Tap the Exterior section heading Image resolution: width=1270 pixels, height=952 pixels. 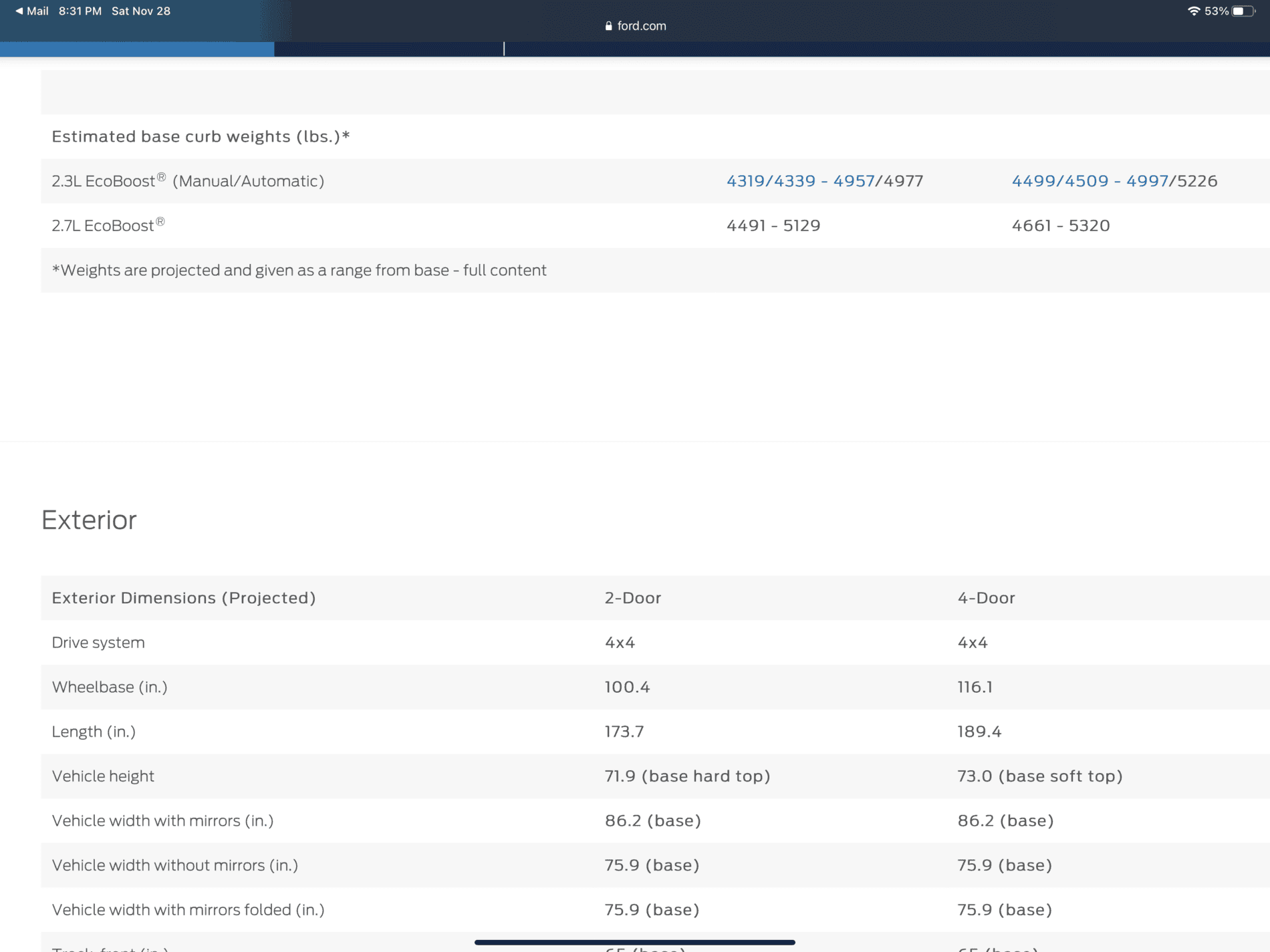pos(89,520)
